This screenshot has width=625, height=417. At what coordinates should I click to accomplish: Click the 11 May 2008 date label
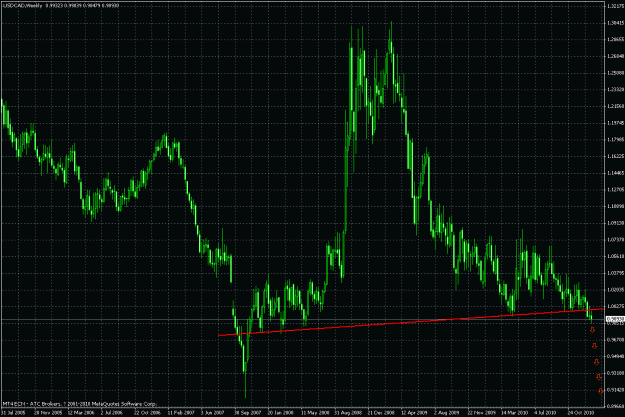[x=315, y=413]
